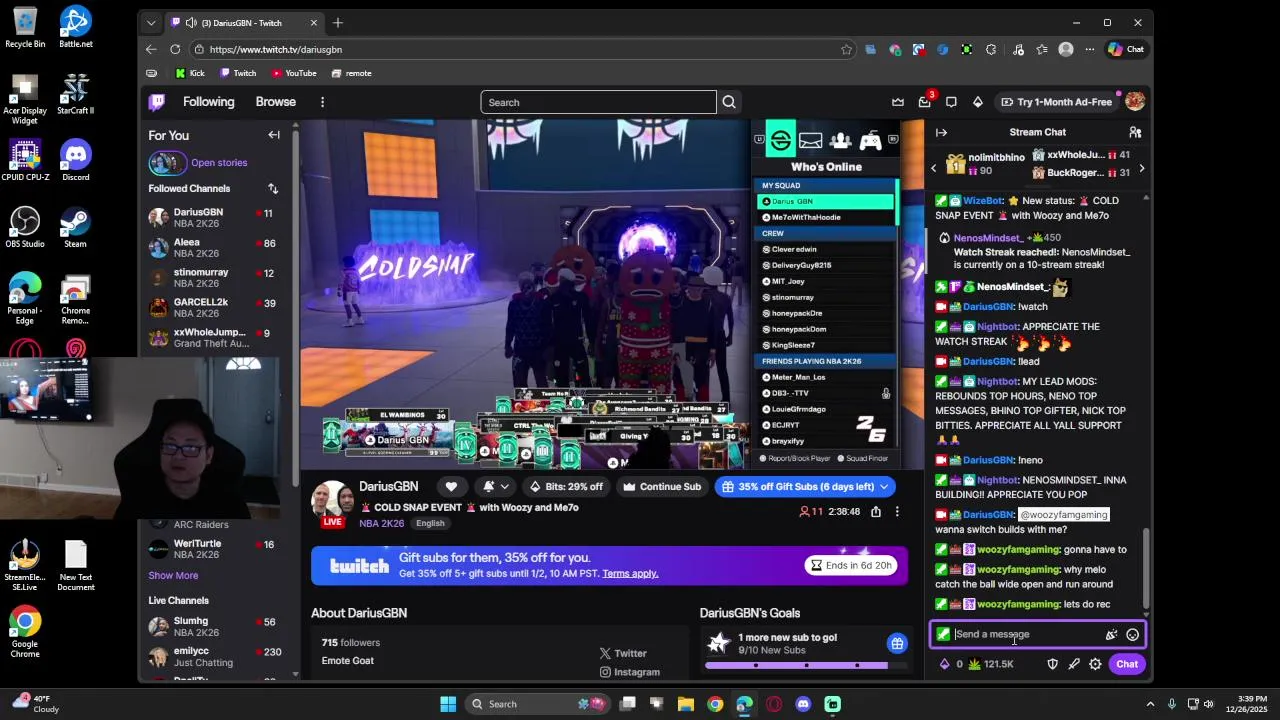Open the Terms apply link
The height and width of the screenshot is (720, 1280).
(630, 573)
